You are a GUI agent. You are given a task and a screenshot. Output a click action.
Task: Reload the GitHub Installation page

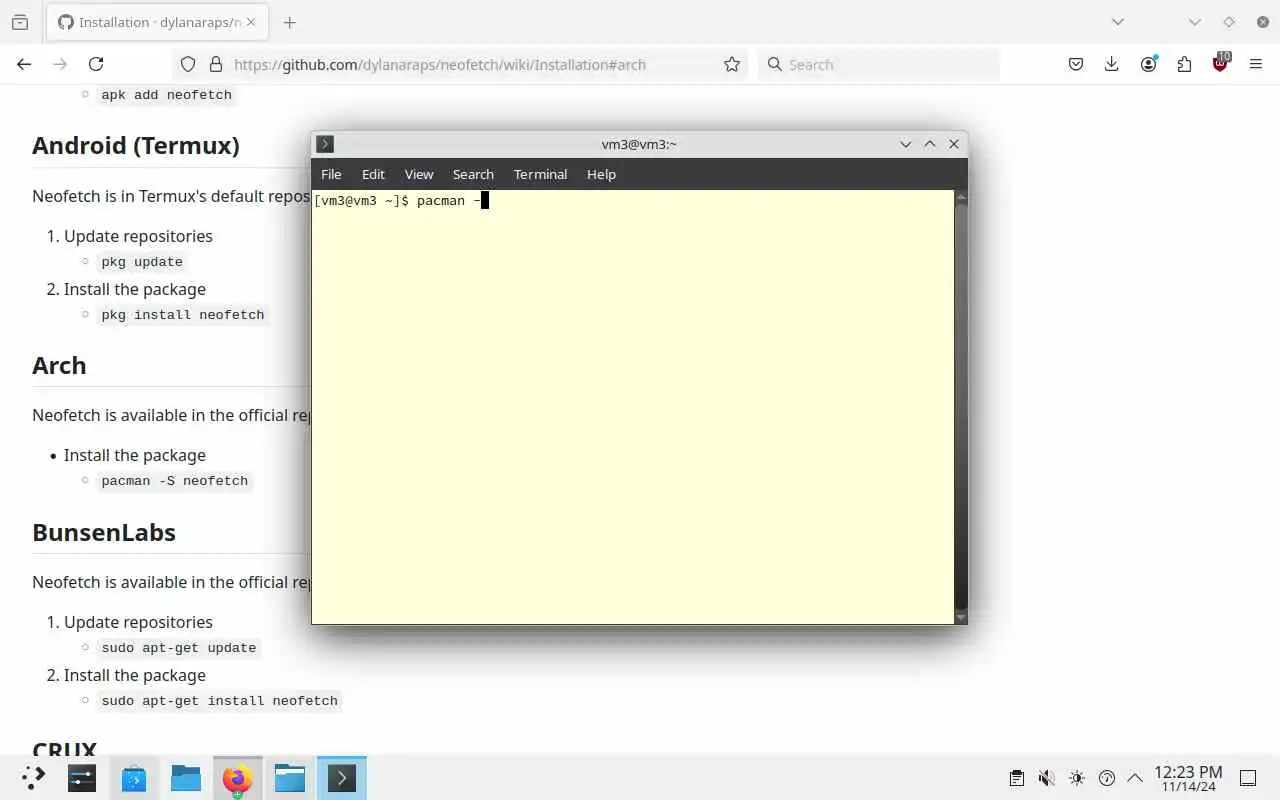96,64
